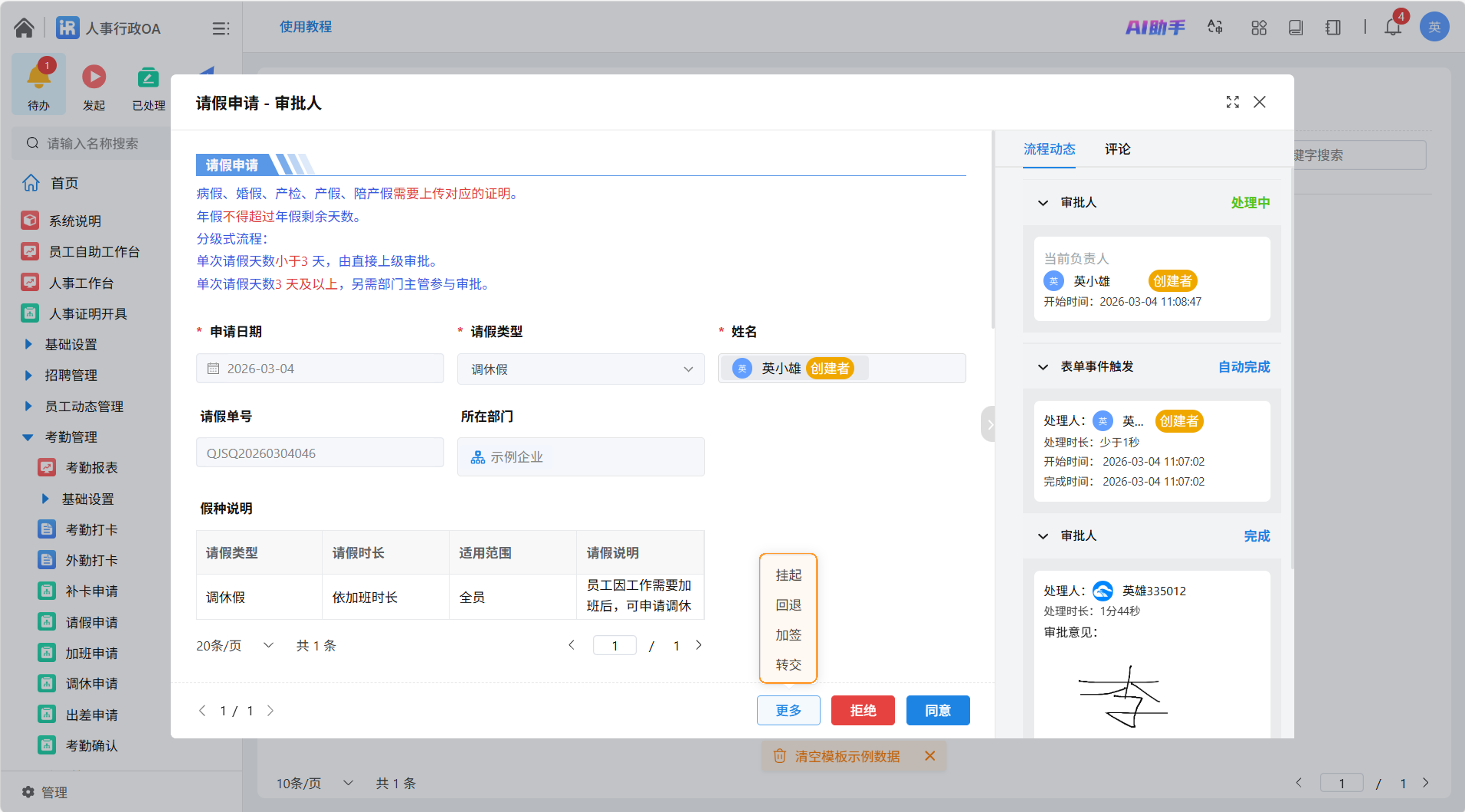1465x812 pixels.
Task: Click the sidebar menu collapse icon
Action: point(220,28)
